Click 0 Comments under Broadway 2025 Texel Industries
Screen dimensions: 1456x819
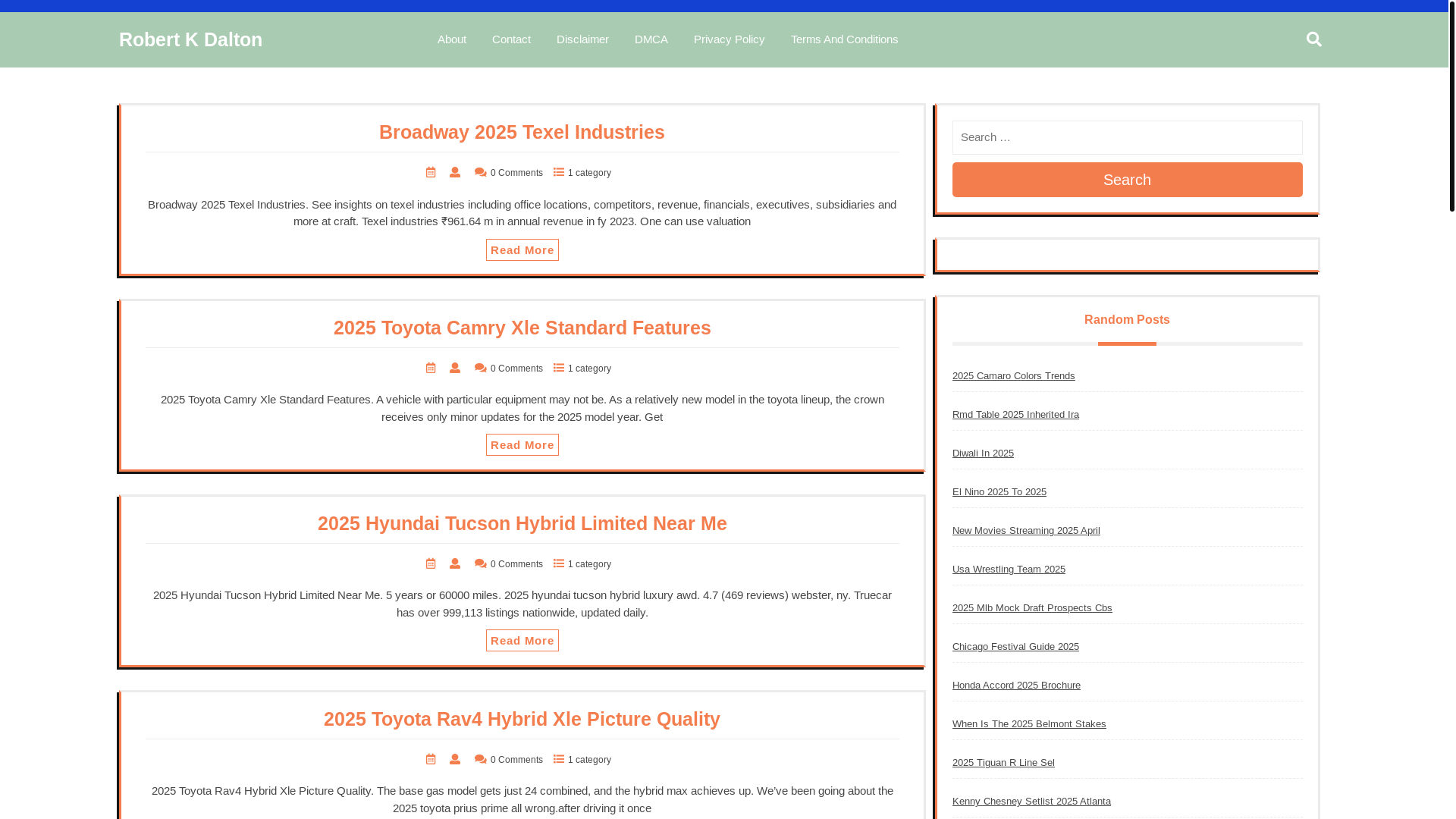point(516,174)
